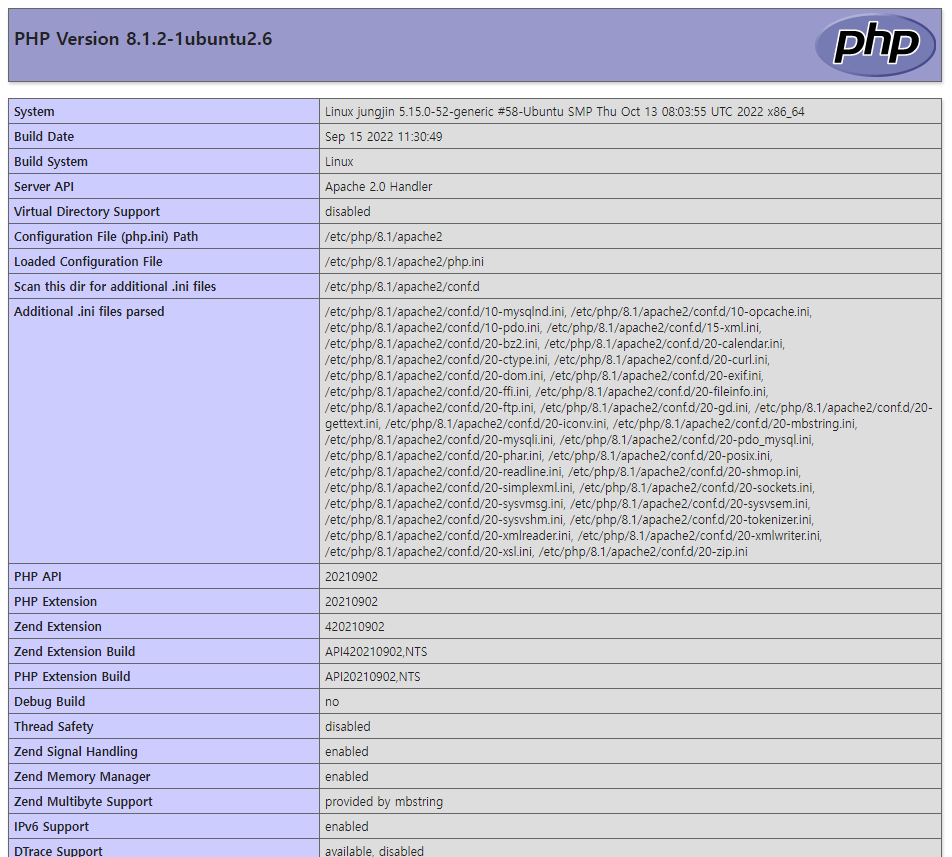Select the /etc/php/8.1/apache2/conf.d value
Viewport: 952px width, 857px height.
[402, 286]
